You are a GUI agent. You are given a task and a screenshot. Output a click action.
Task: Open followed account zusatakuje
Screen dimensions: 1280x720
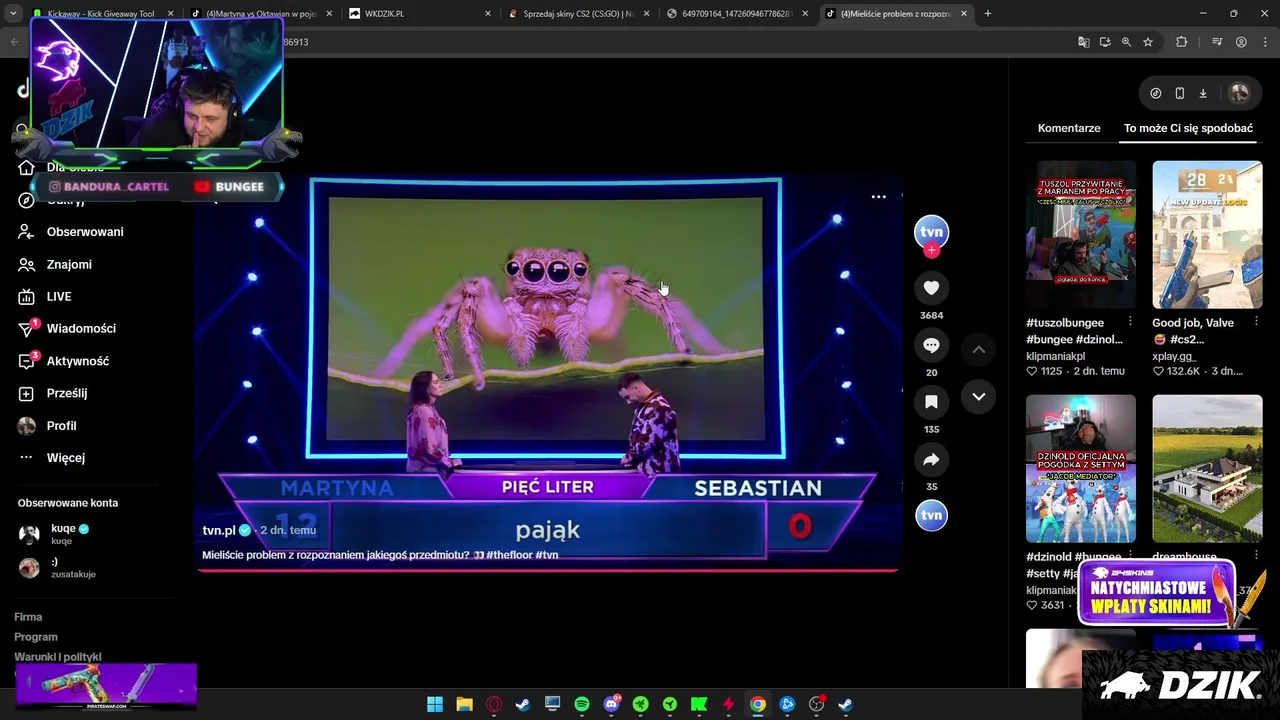(x=63, y=568)
